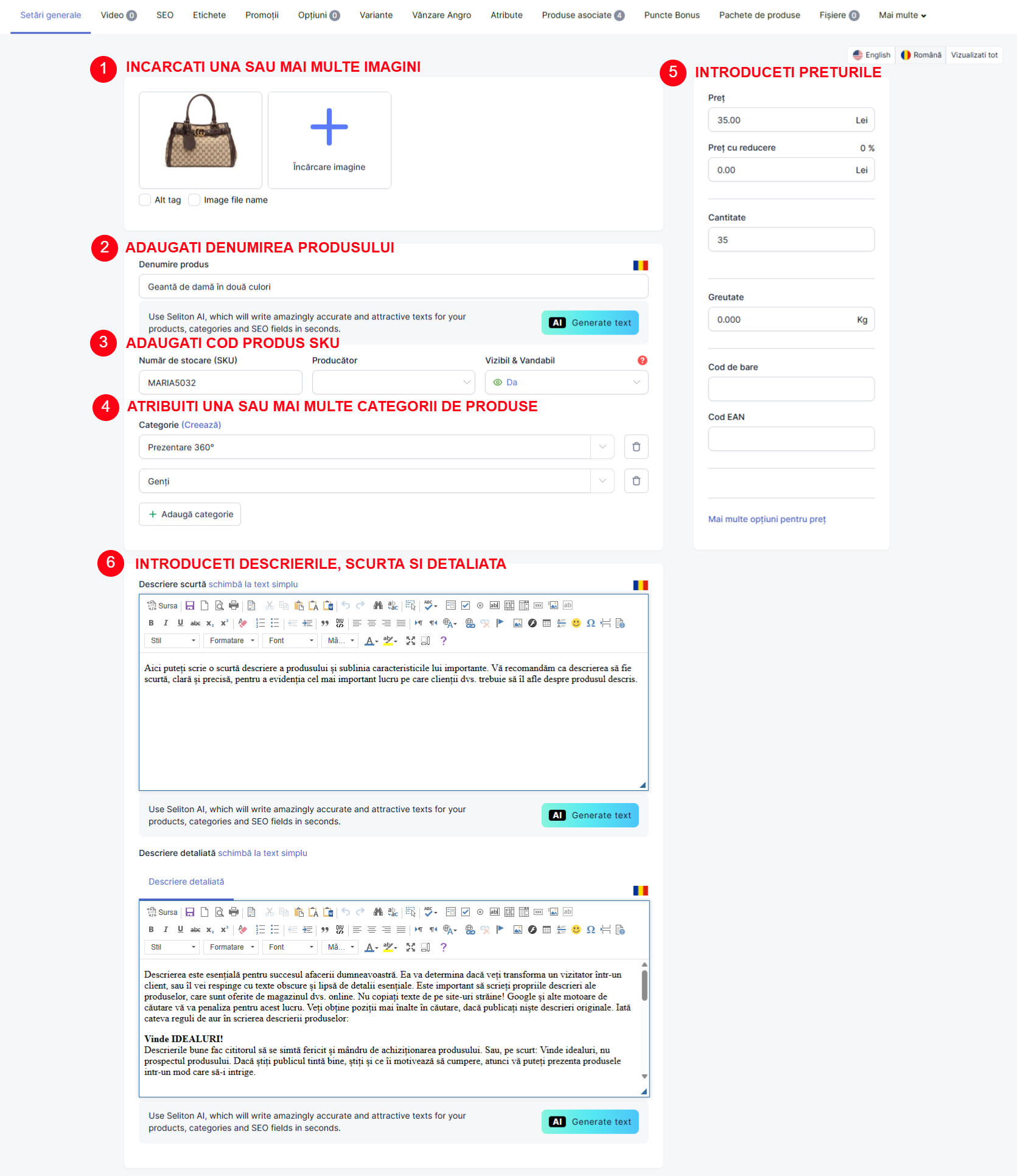Open the Producător dropdown

point(393,383)
